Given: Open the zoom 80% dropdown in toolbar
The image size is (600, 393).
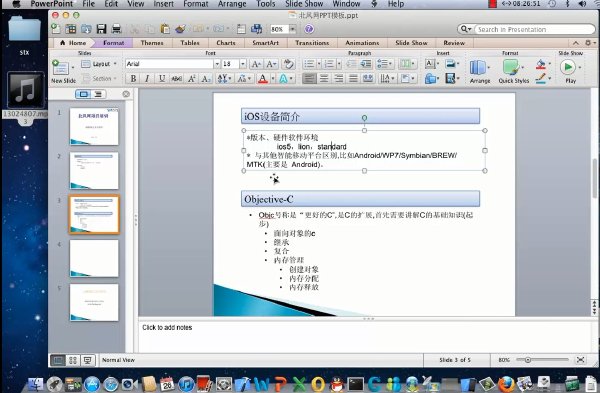Looking at the screenshot, I should tap(293, 29).
